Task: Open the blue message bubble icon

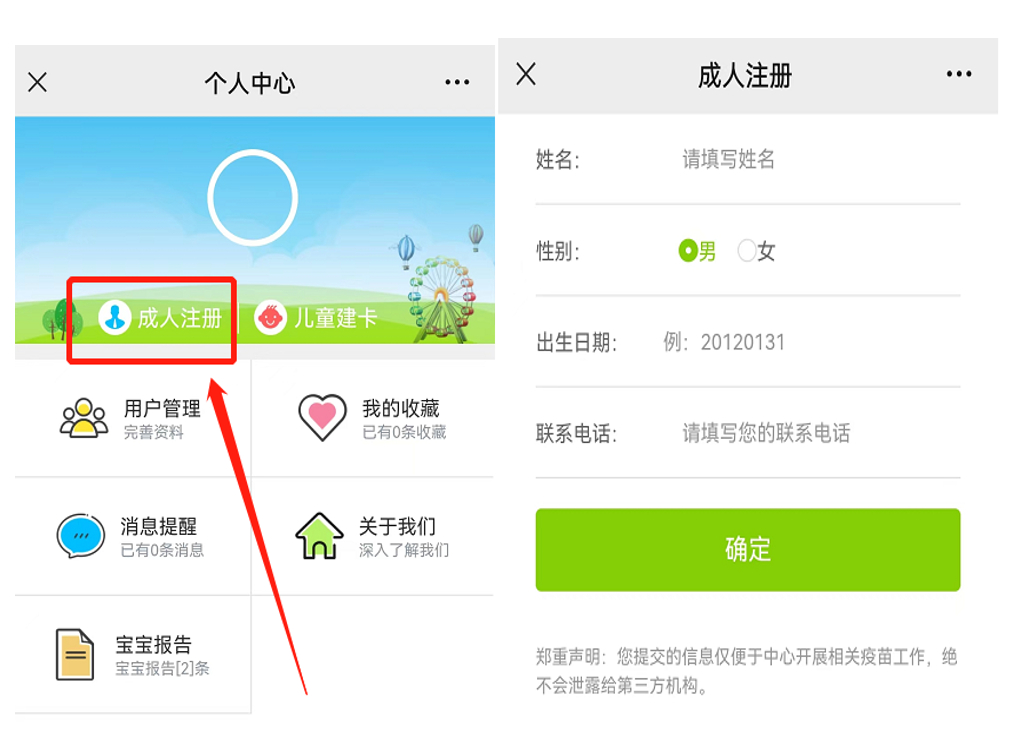Action: [x=80, y=536]
